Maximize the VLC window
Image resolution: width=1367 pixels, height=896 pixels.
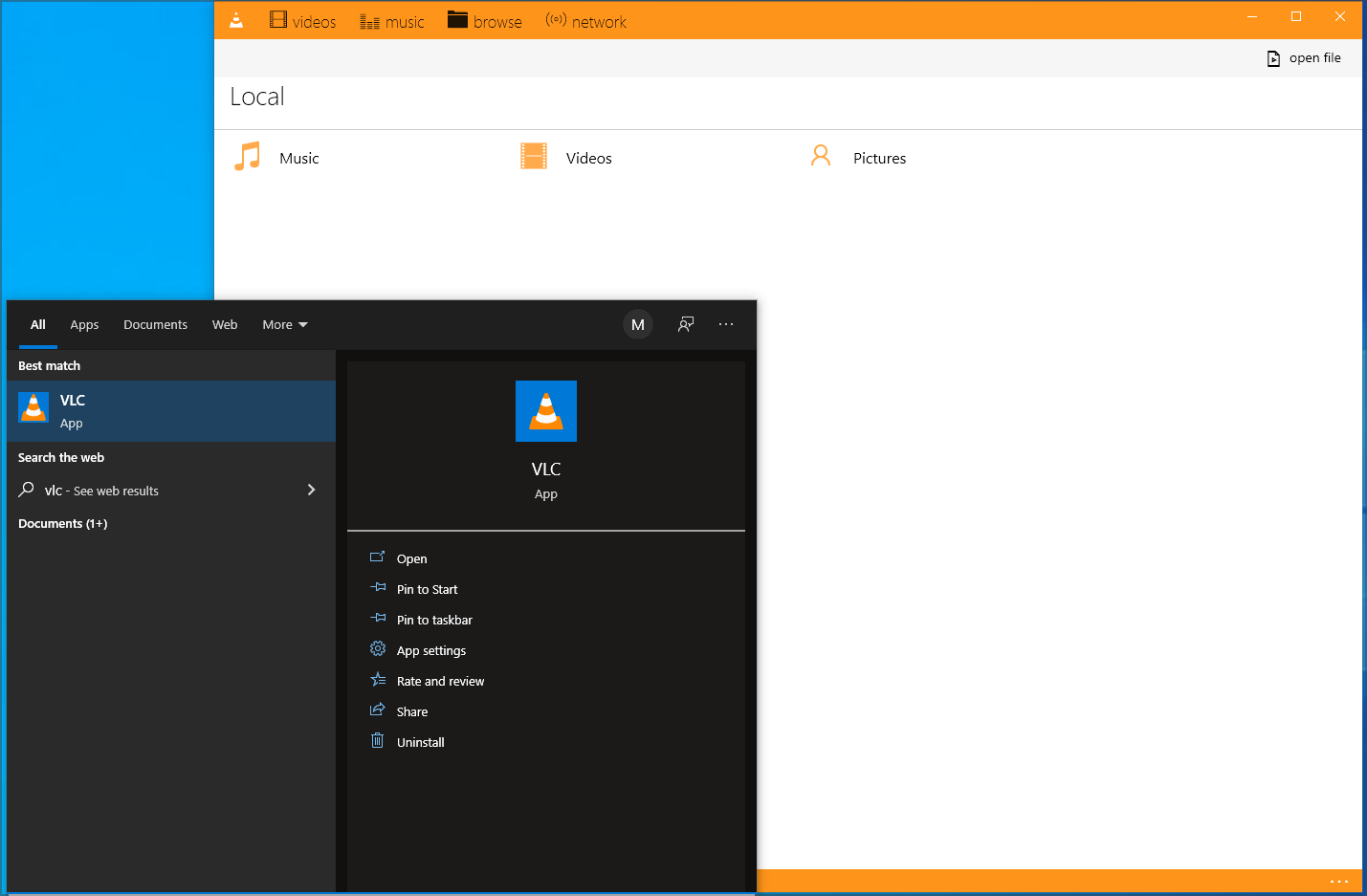coord(1296,16)
